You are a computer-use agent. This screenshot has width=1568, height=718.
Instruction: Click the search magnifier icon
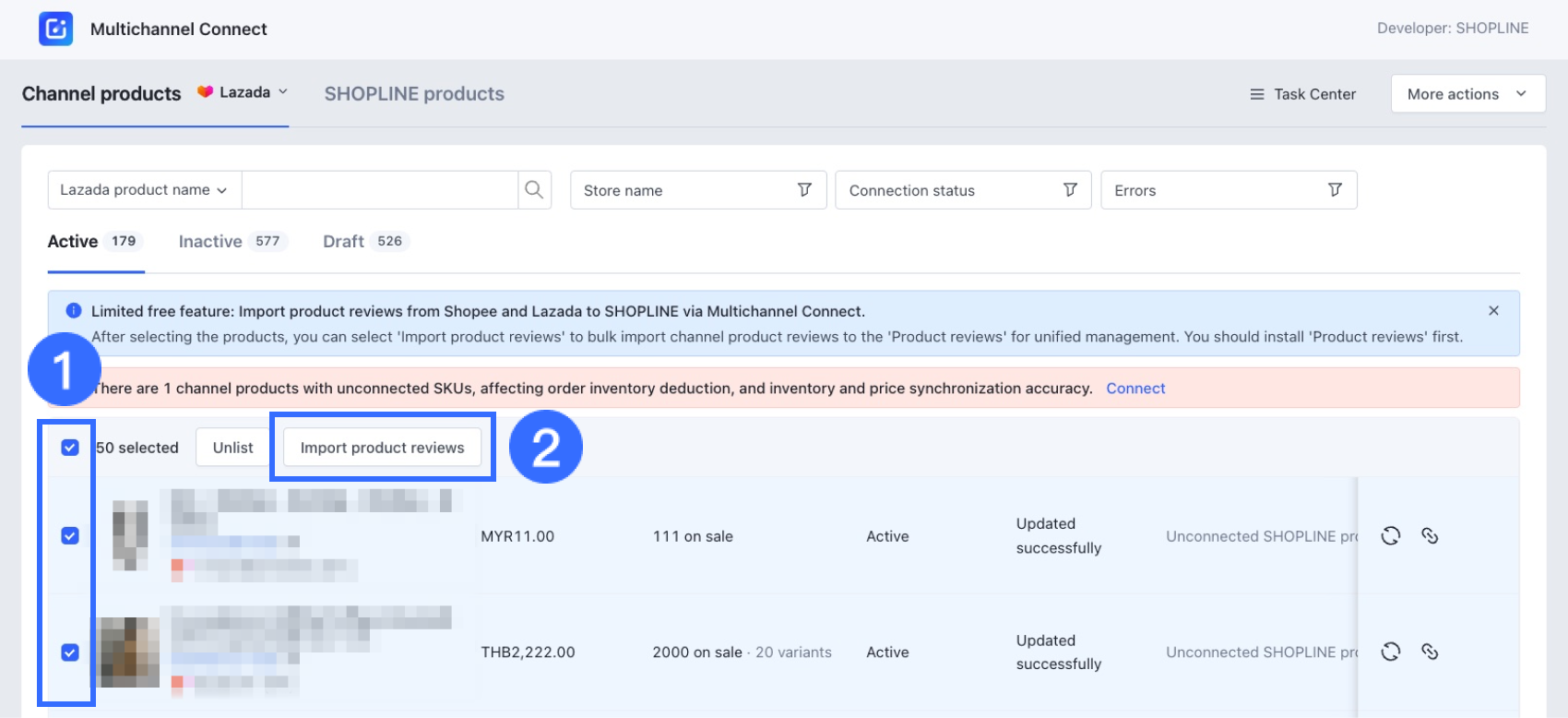534,190
